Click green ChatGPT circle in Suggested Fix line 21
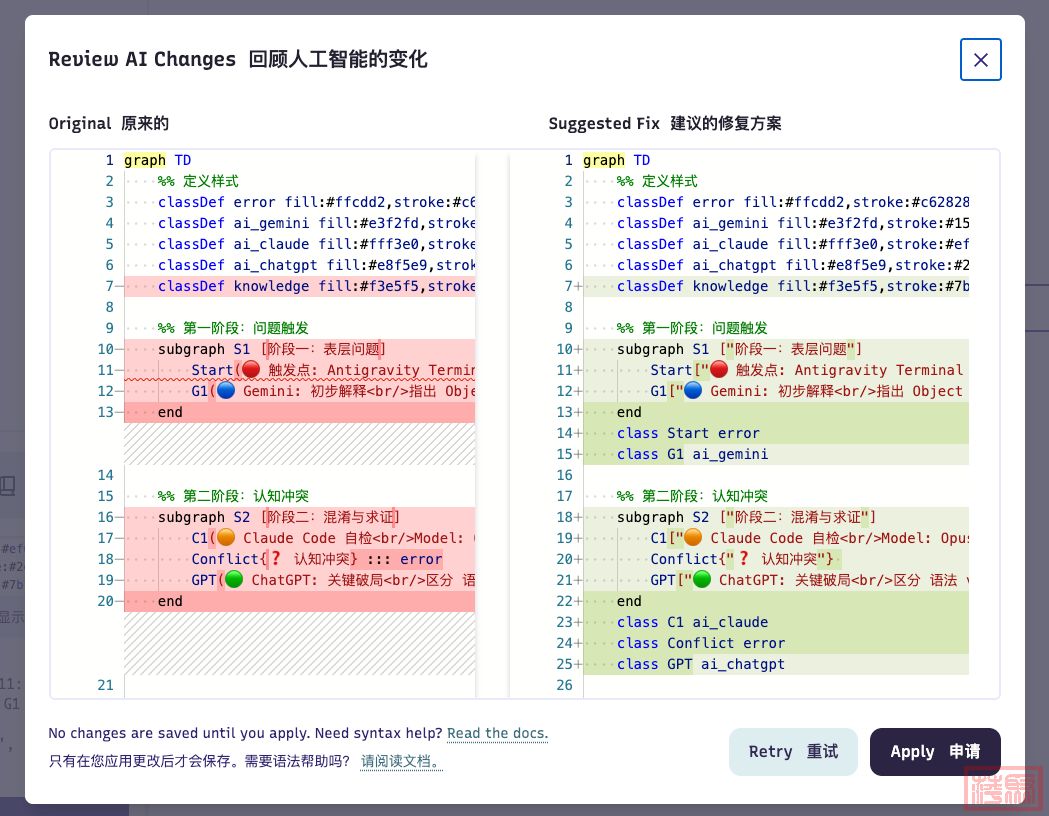 tap(702, 580)
